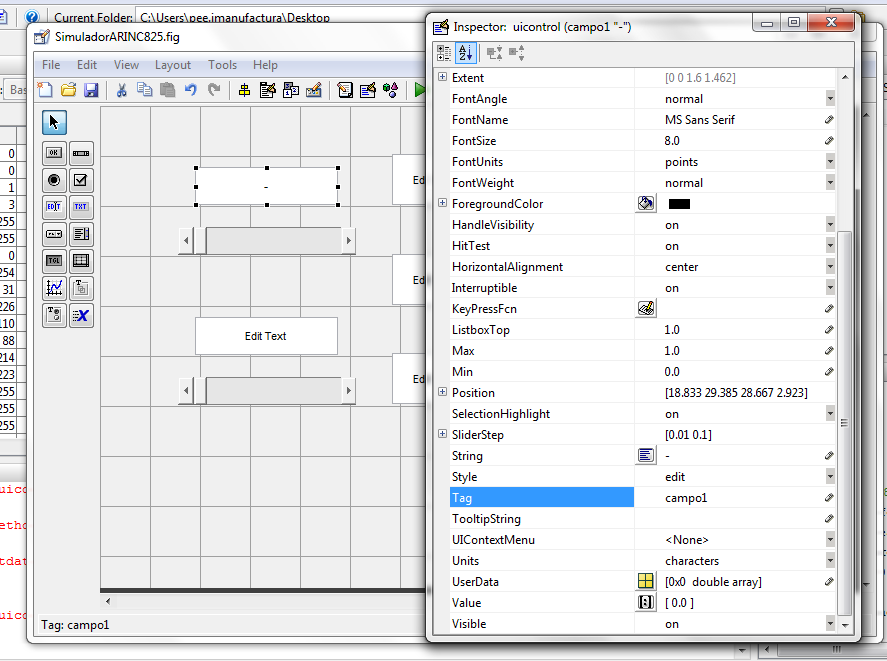Image resolution: width=887 pixels, height=661 pixels.
Task: Open the FontUnits dropdown
Action: point(830,162)
